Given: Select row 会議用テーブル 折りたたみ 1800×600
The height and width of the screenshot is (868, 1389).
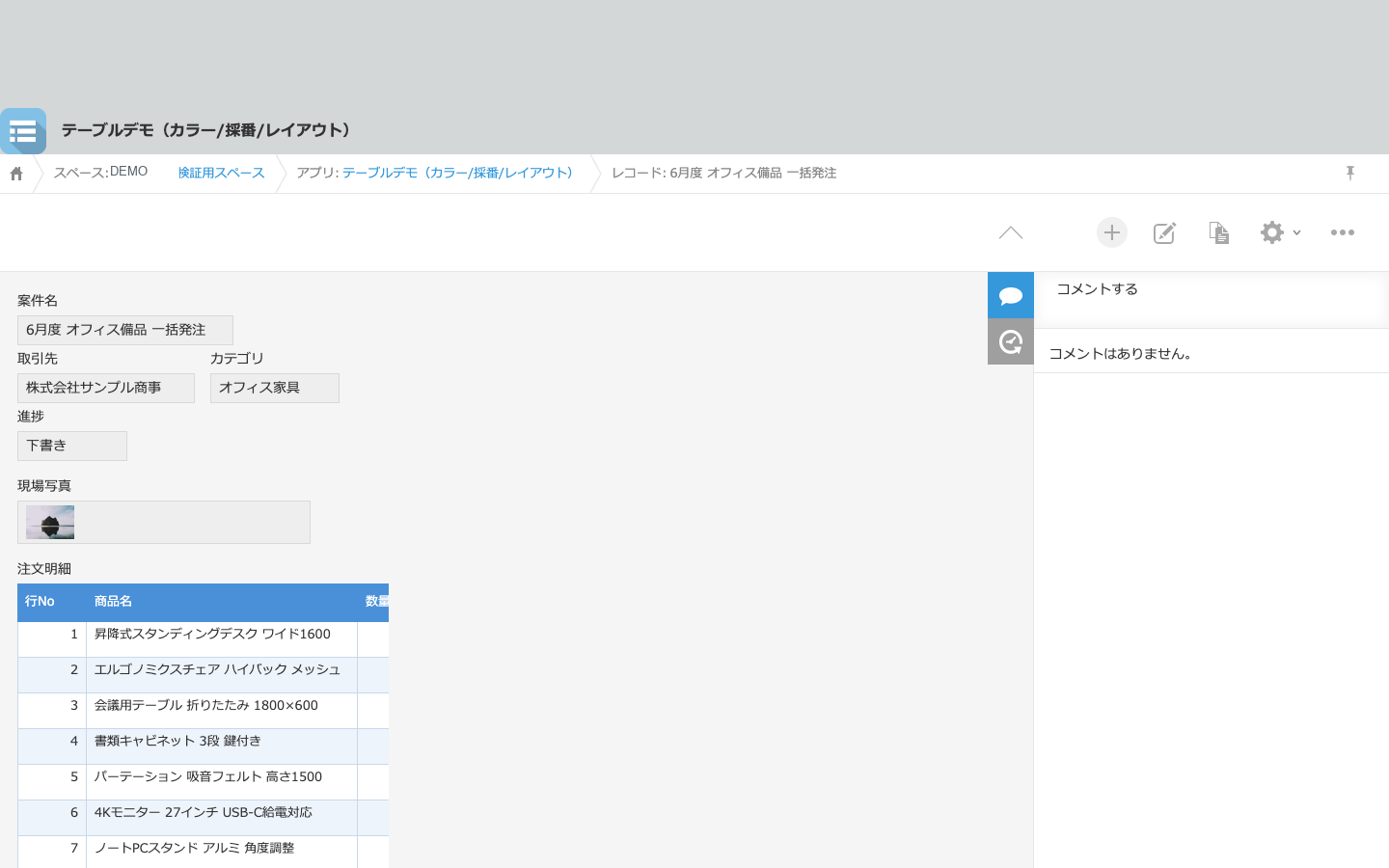Looking at the screenshot, I should [x=203, y=711].
